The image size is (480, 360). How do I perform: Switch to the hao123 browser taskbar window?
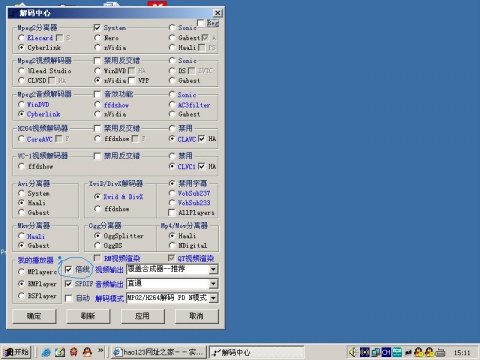tap(158, 352)
